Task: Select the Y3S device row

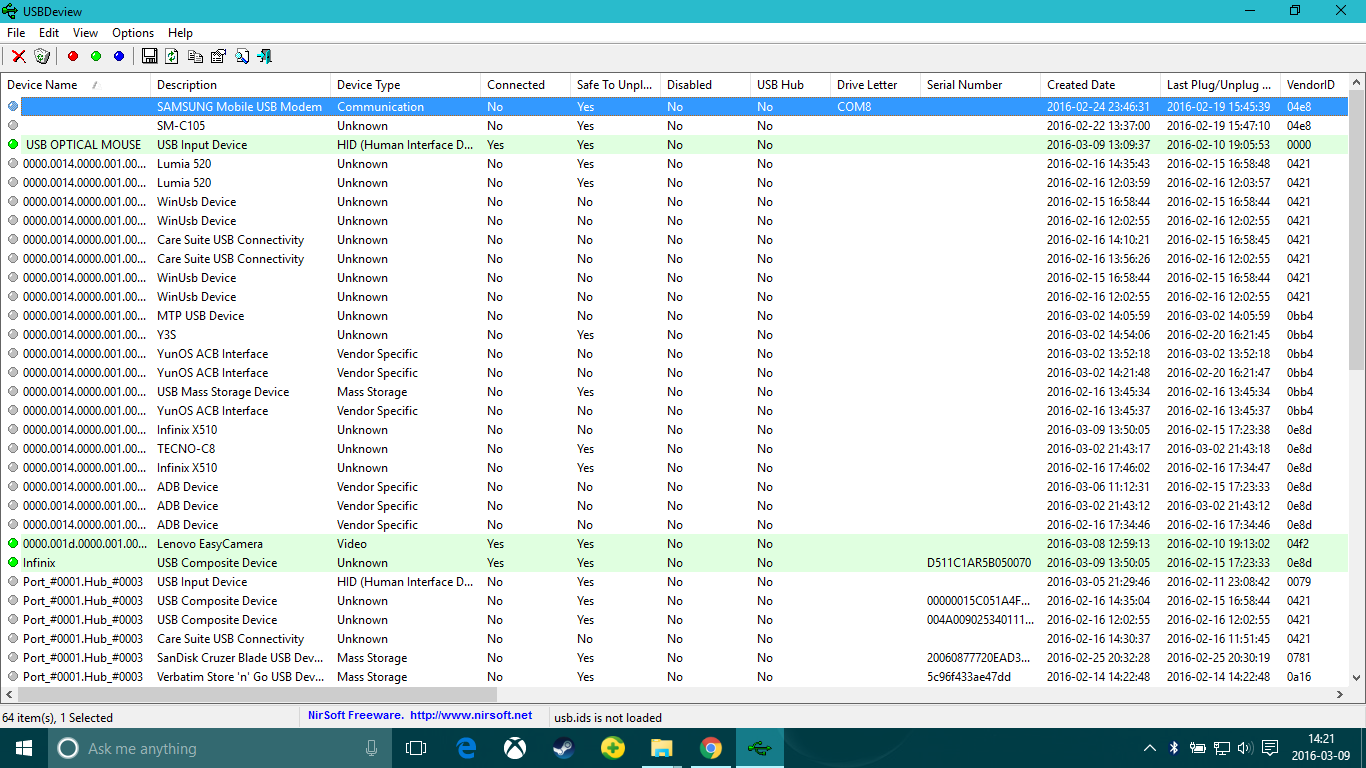Action: pyautogui.click(x=675, y=335)
